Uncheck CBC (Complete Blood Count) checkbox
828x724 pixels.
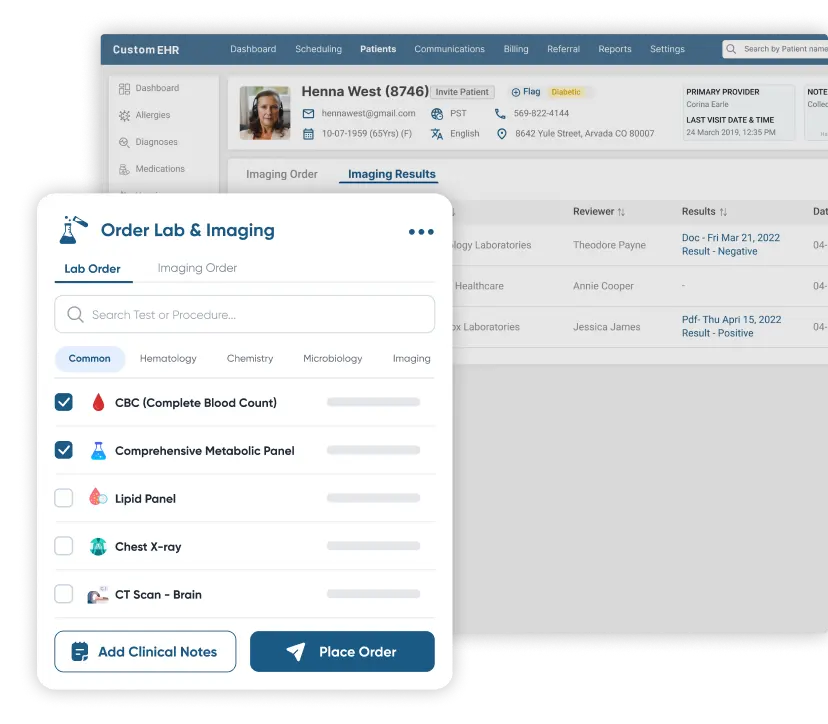coord(64,402)
